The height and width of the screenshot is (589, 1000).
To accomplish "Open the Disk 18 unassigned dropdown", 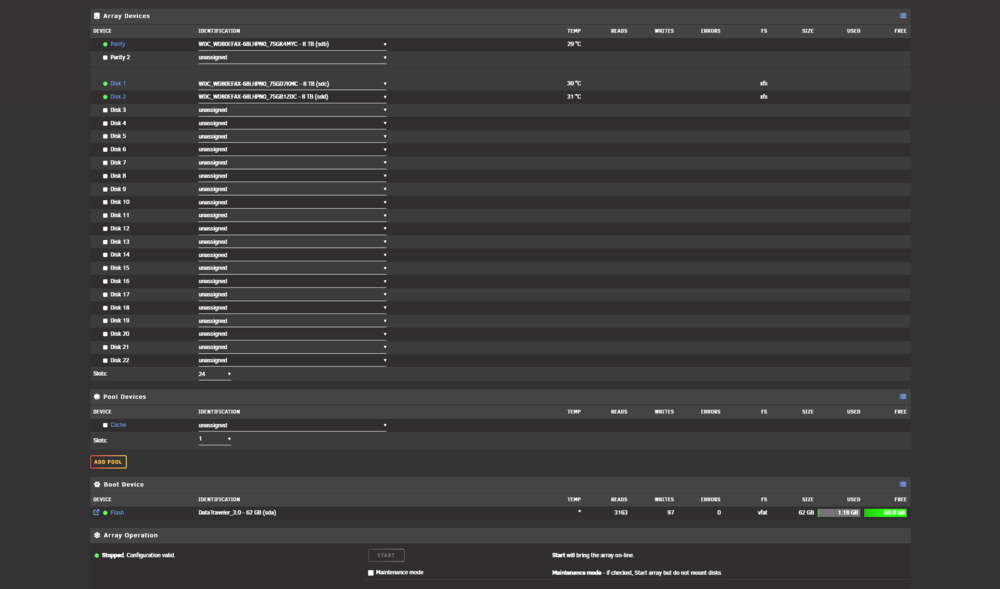I will pyautogui.click(x=292, y=308).
